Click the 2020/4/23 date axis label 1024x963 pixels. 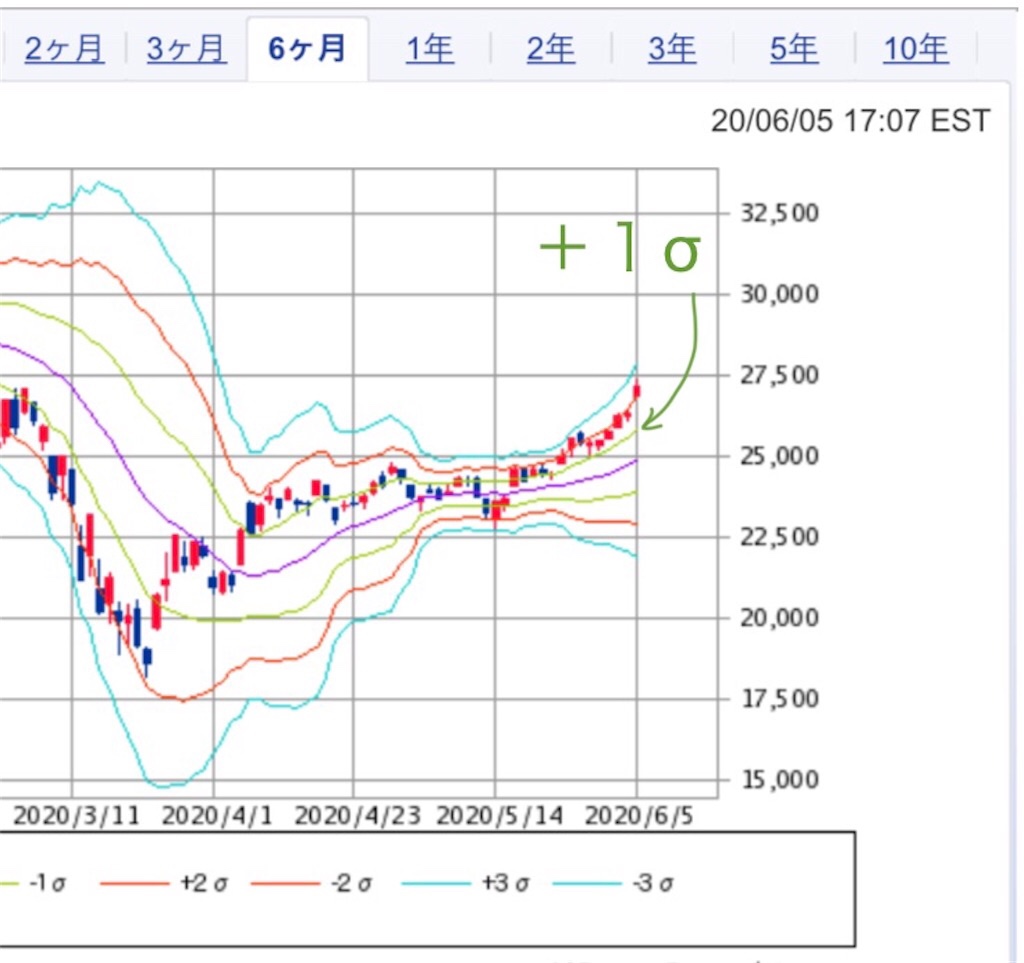point(357,815)
